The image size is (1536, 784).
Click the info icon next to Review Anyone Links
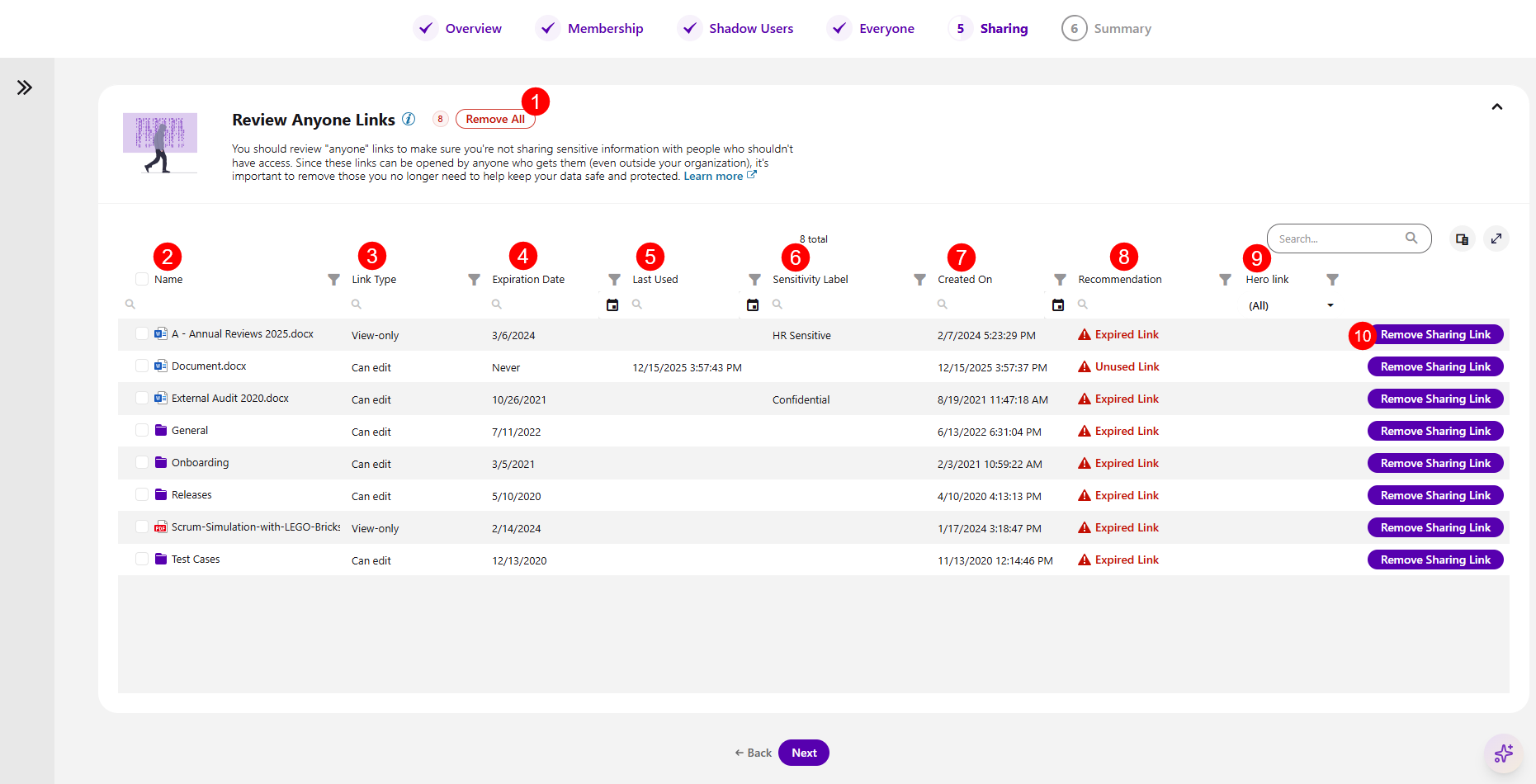(409, 119)
